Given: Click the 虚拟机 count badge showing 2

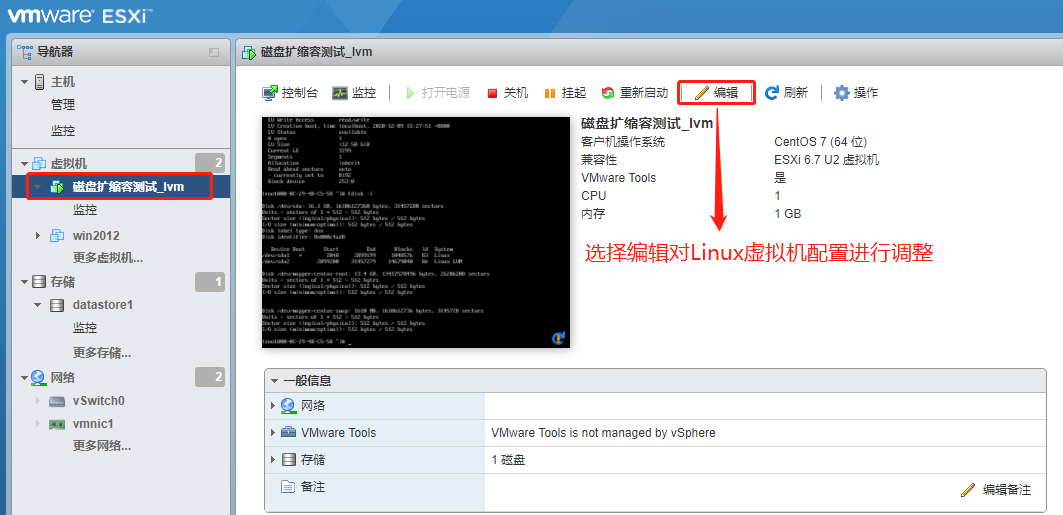Looking at the screenshot, I should click(x=209, y=163).
